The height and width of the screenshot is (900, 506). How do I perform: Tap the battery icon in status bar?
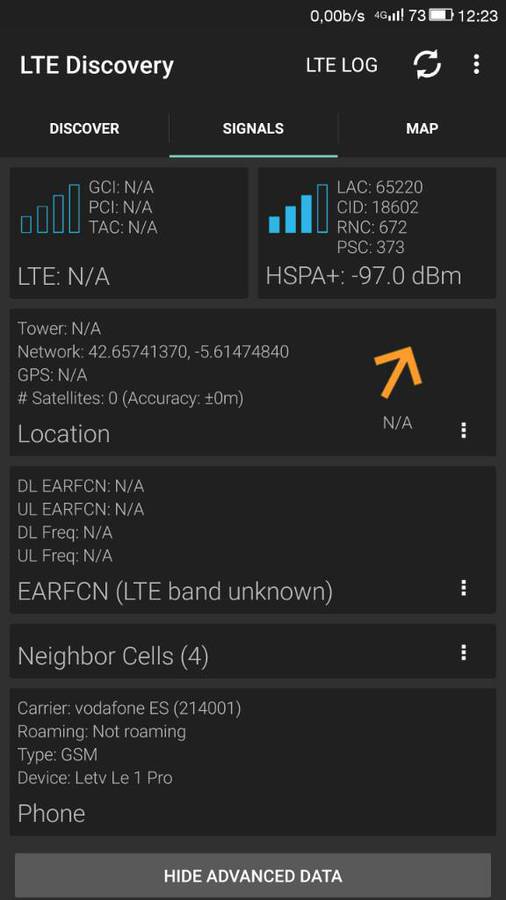coord(441,15)
